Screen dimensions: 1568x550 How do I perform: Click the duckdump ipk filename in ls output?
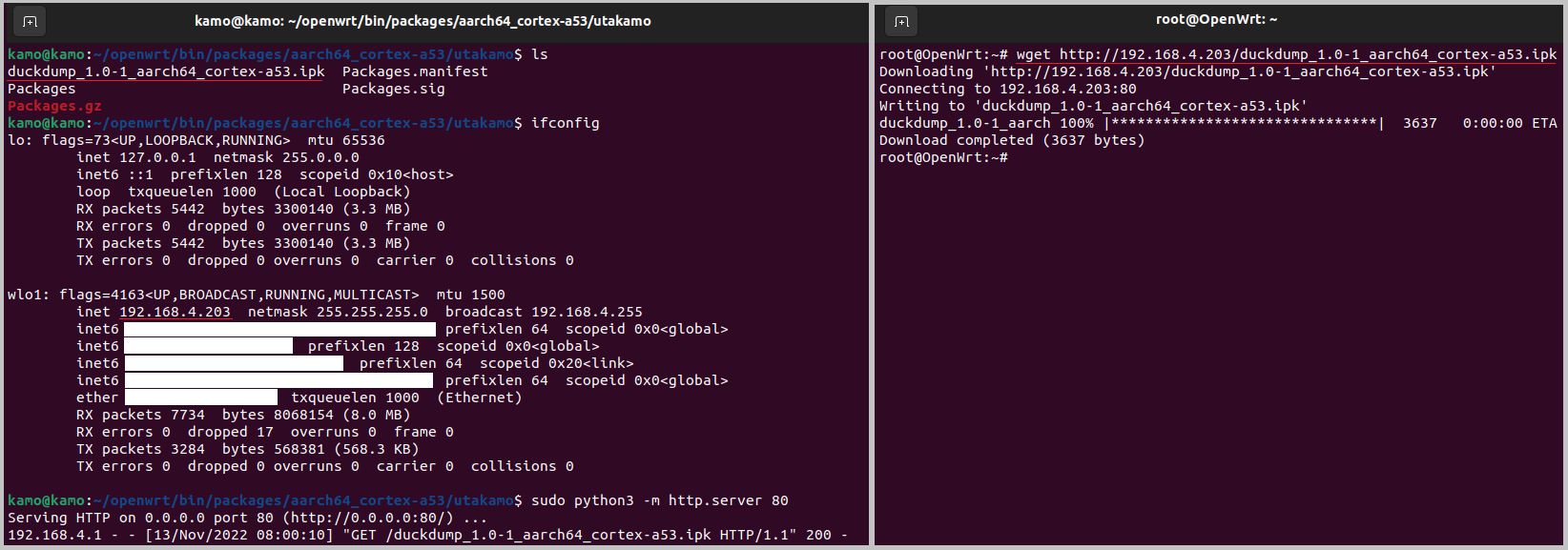coord(166,71)
